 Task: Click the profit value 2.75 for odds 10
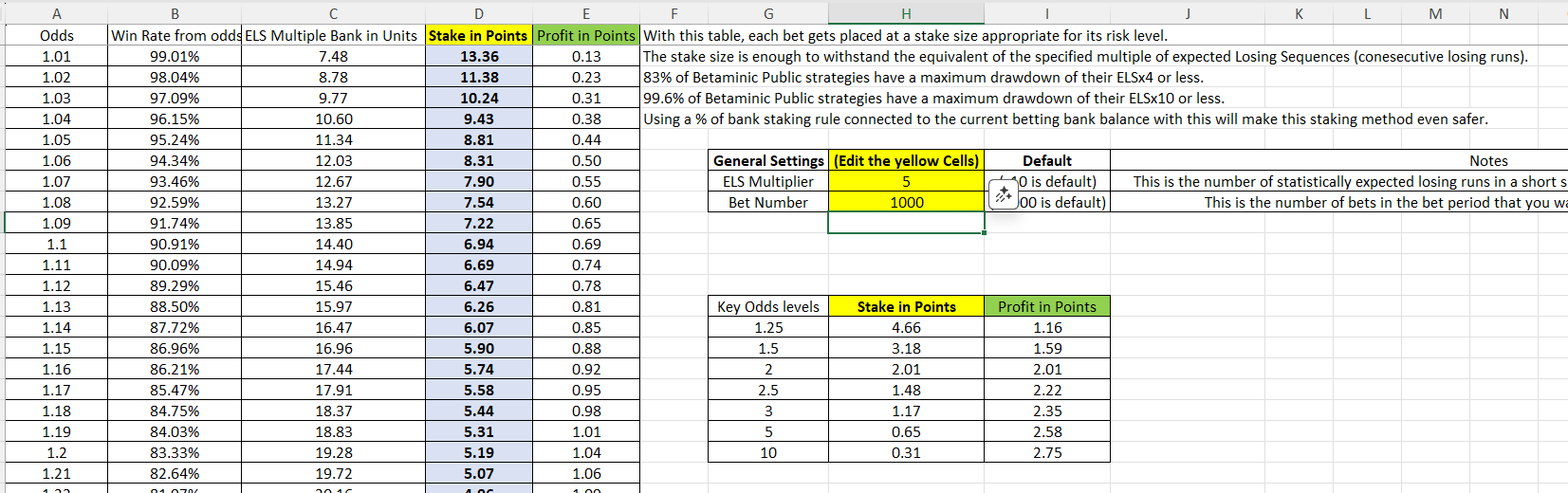[x=1047, y=452]
